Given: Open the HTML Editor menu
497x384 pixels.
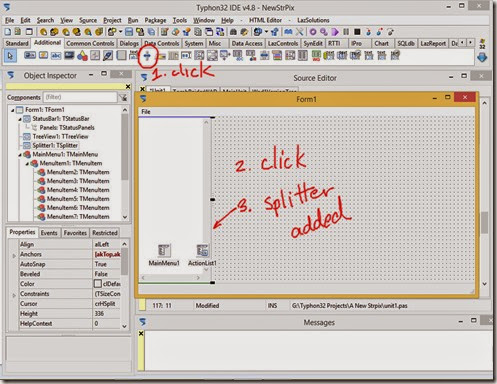Looking at the screenshot, I should [265, 20].
